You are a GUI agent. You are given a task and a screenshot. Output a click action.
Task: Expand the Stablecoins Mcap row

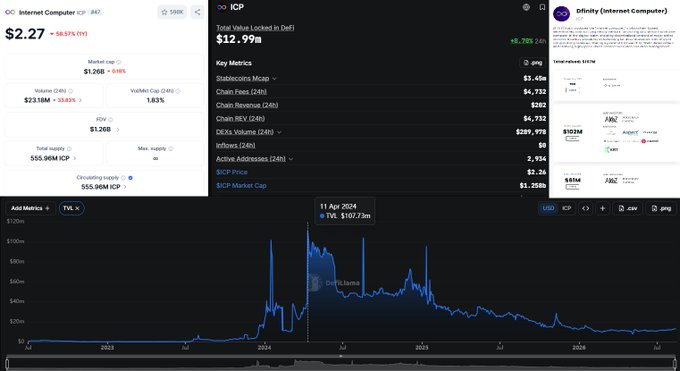tap(274, 79)
